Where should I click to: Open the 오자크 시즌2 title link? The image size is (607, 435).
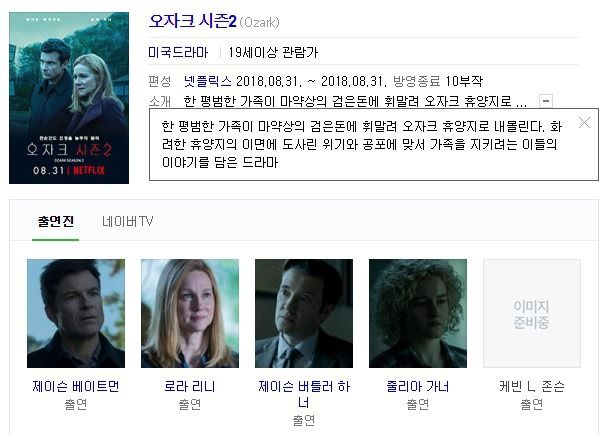pyautogui.click(x=192, y=21)
